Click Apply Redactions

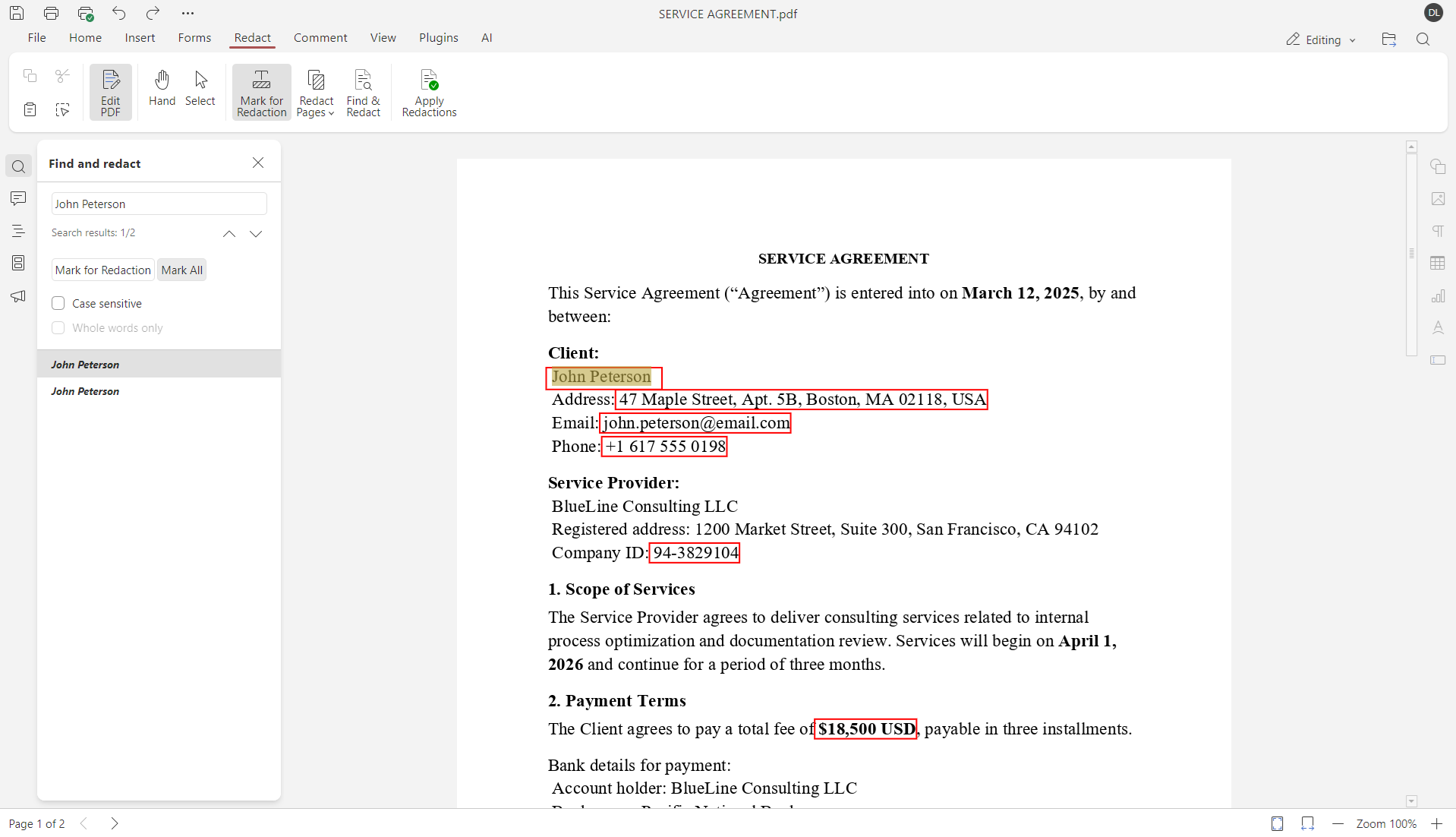coord(429,91)
